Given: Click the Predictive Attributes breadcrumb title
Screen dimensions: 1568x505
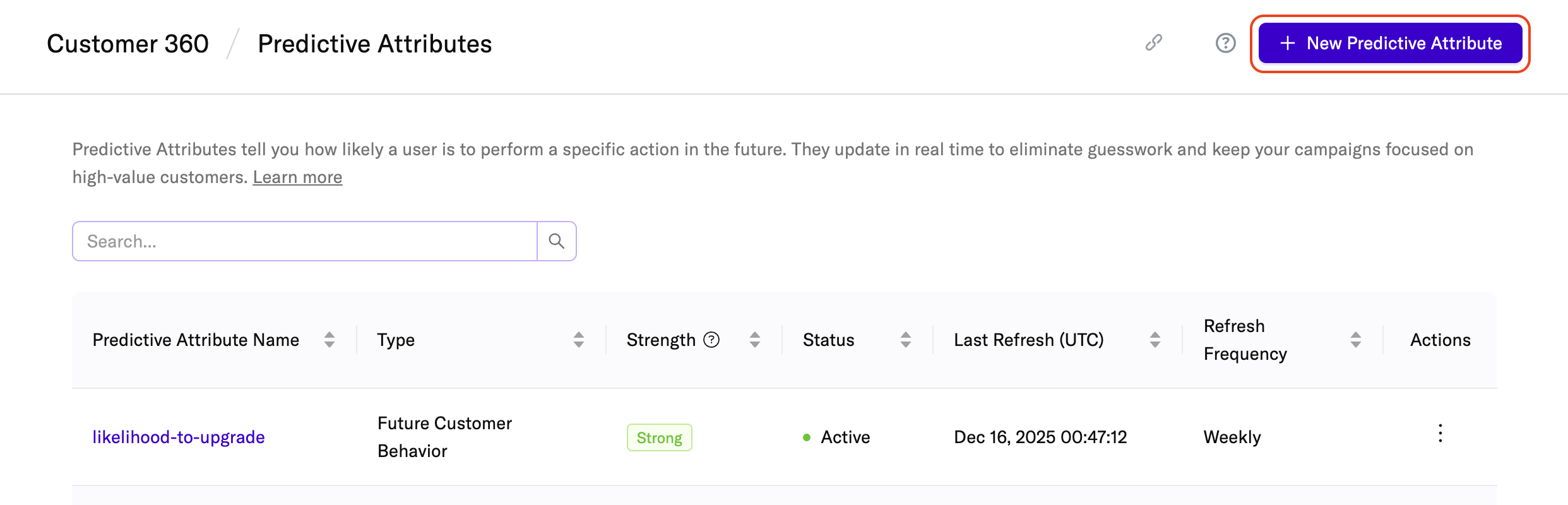Looking at the screenshot, I should [x=374, y=44].
